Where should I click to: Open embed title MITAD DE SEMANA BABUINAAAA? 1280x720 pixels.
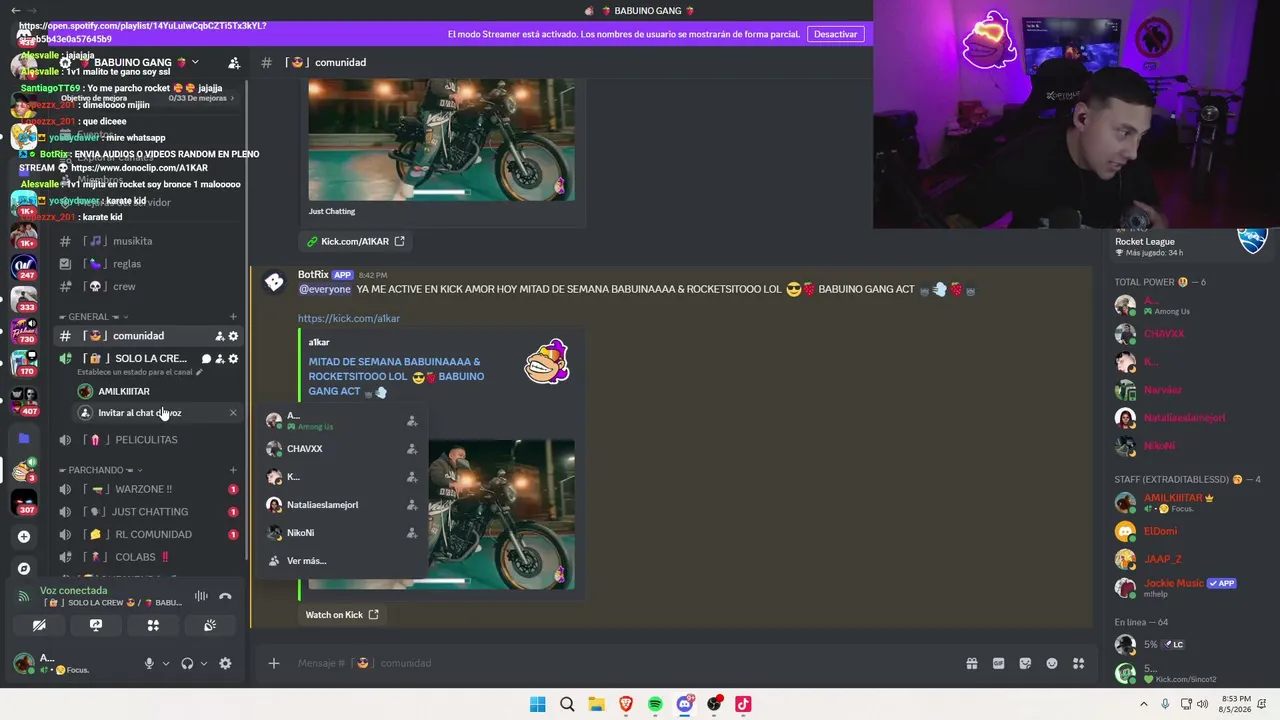(x=396, y=376)
